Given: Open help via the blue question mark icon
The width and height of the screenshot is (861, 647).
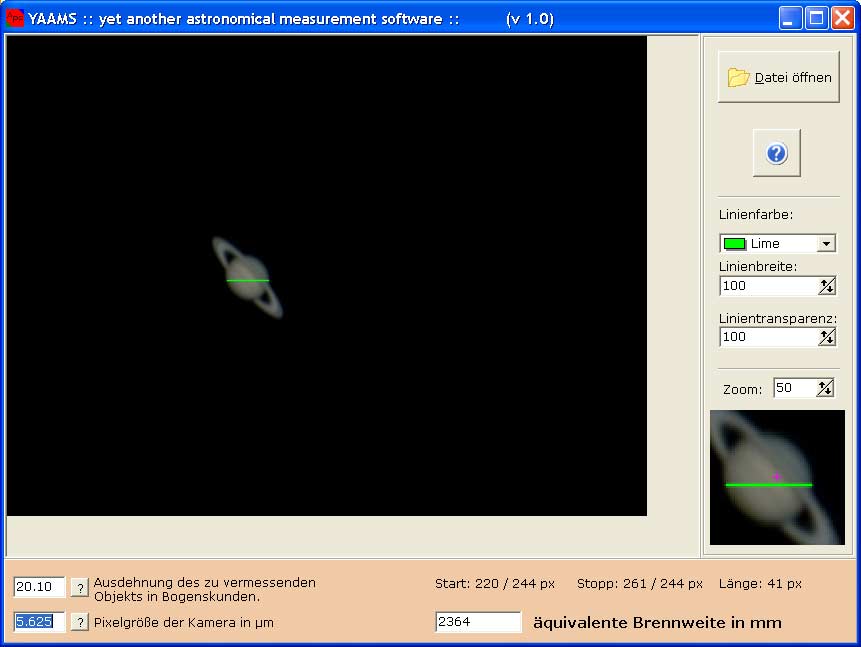Looking at the screenshot, I should tap(776, 152).
